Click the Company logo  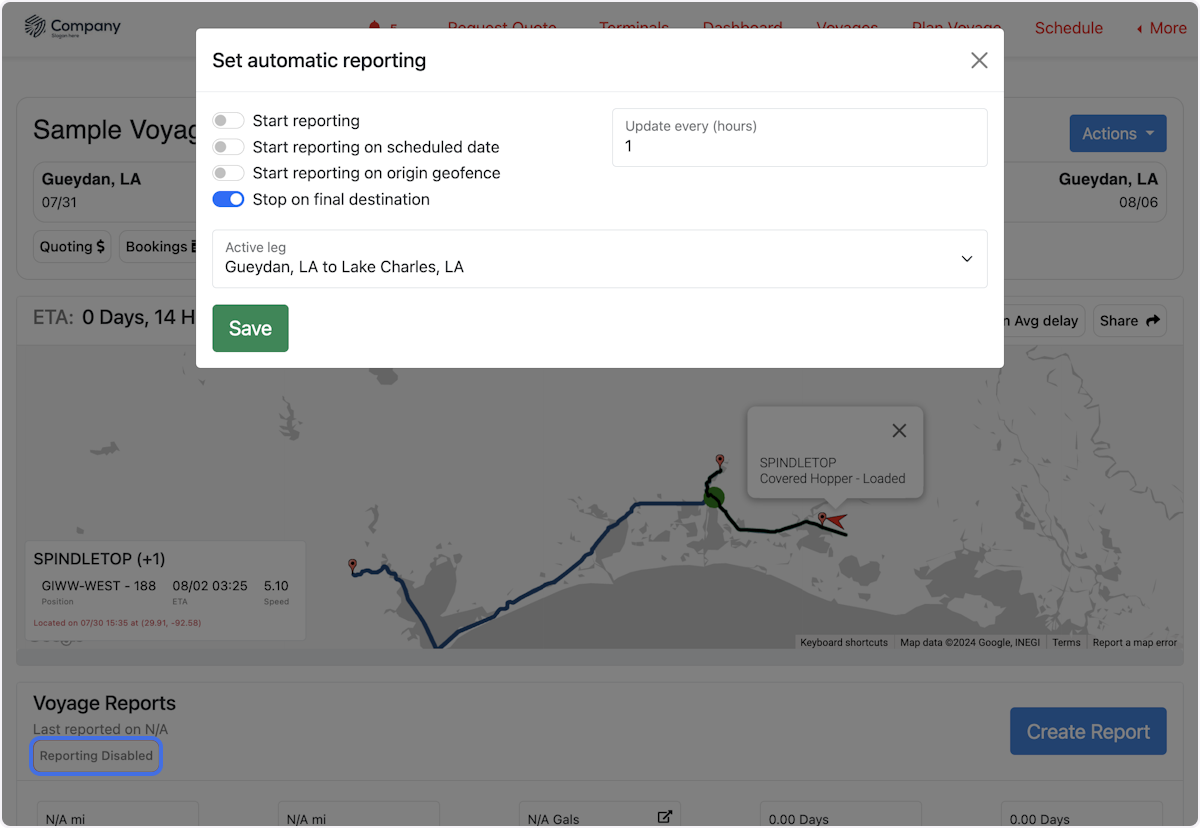click(71, 26)
